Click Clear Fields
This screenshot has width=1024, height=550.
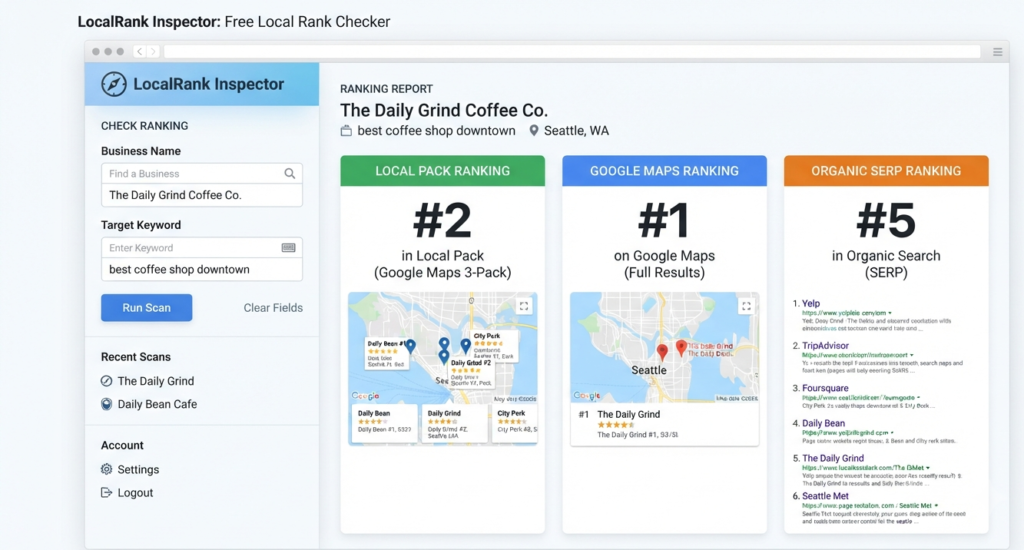tap(273, 308)
